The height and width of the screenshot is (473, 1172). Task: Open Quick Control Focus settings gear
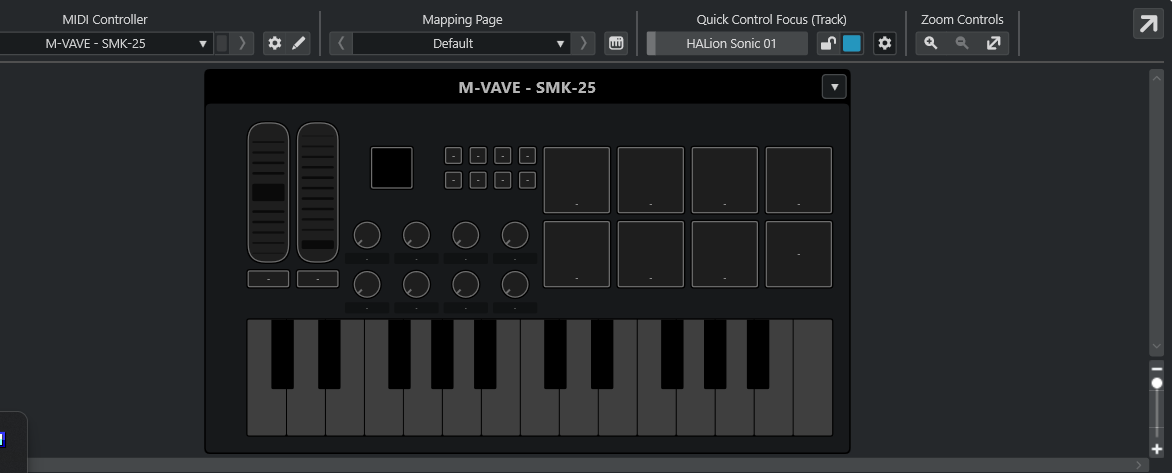coord(885,43)
